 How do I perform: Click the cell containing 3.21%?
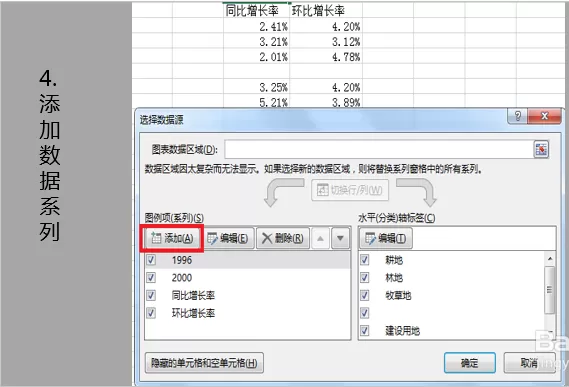click(257, 41)
